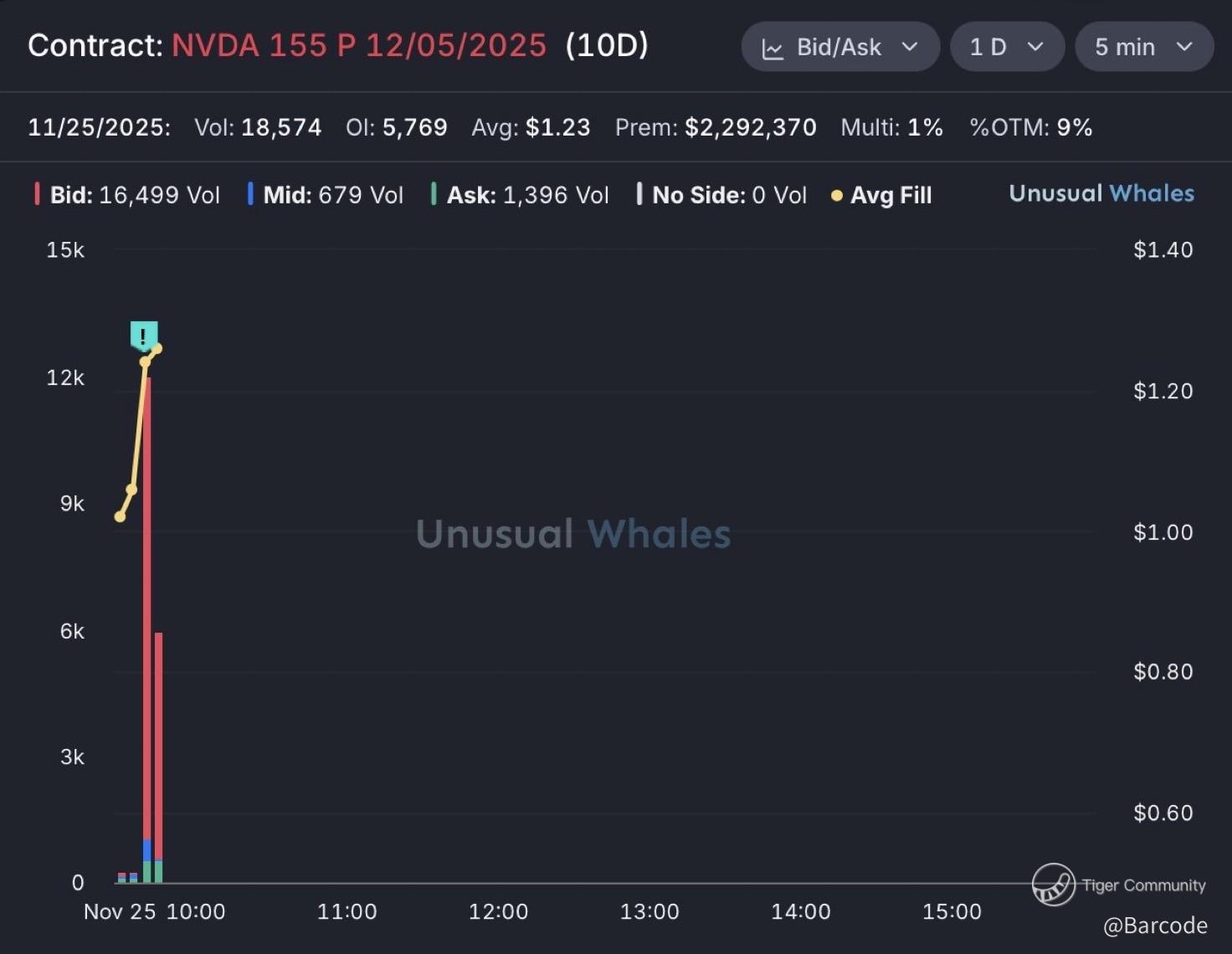Screen dimensions: 1232x954
Task: Toggle the Ask volume legend entry
Action: click(x=527, y=195)
